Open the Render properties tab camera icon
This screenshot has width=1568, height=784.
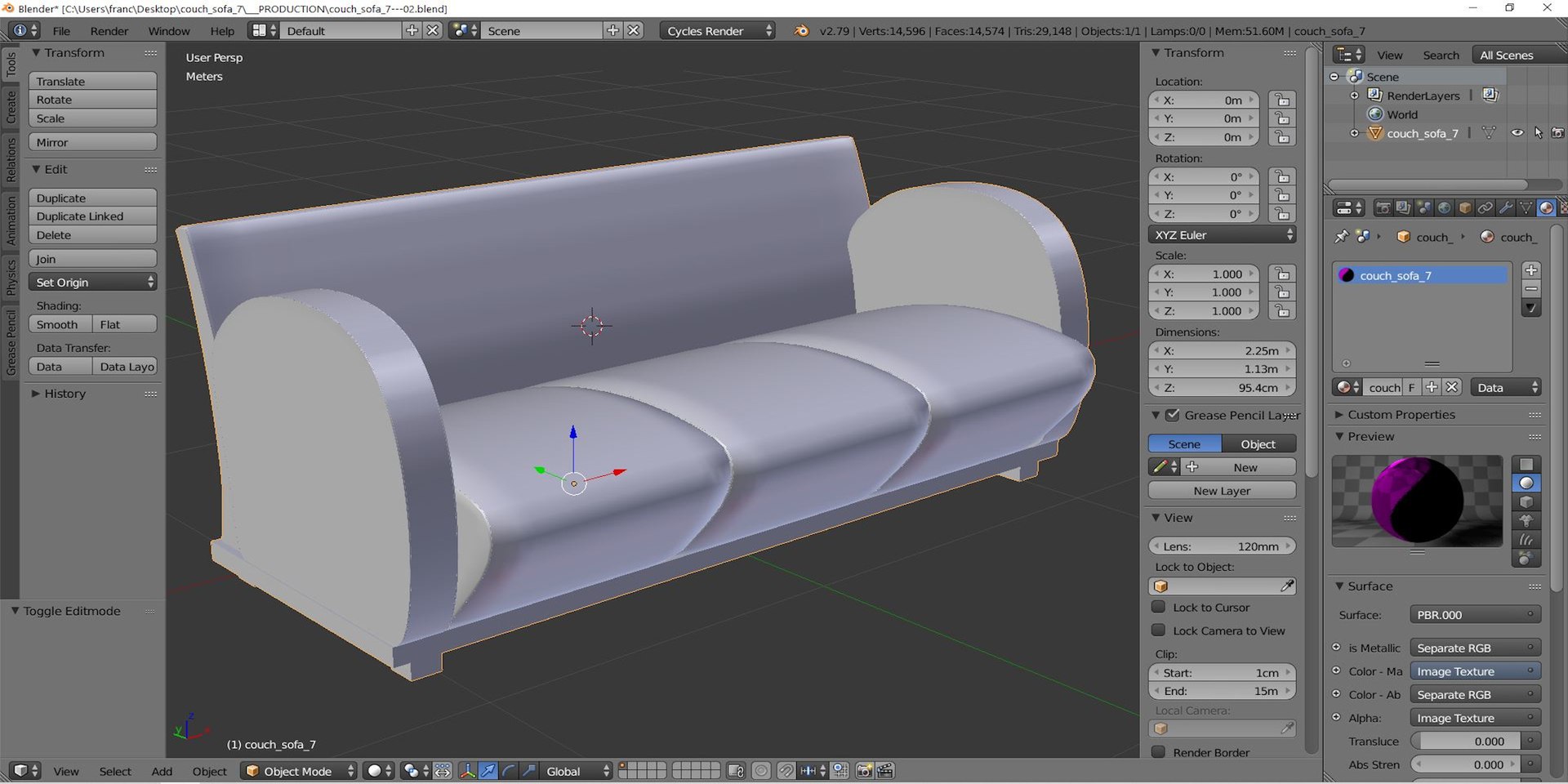point(1383,208)
